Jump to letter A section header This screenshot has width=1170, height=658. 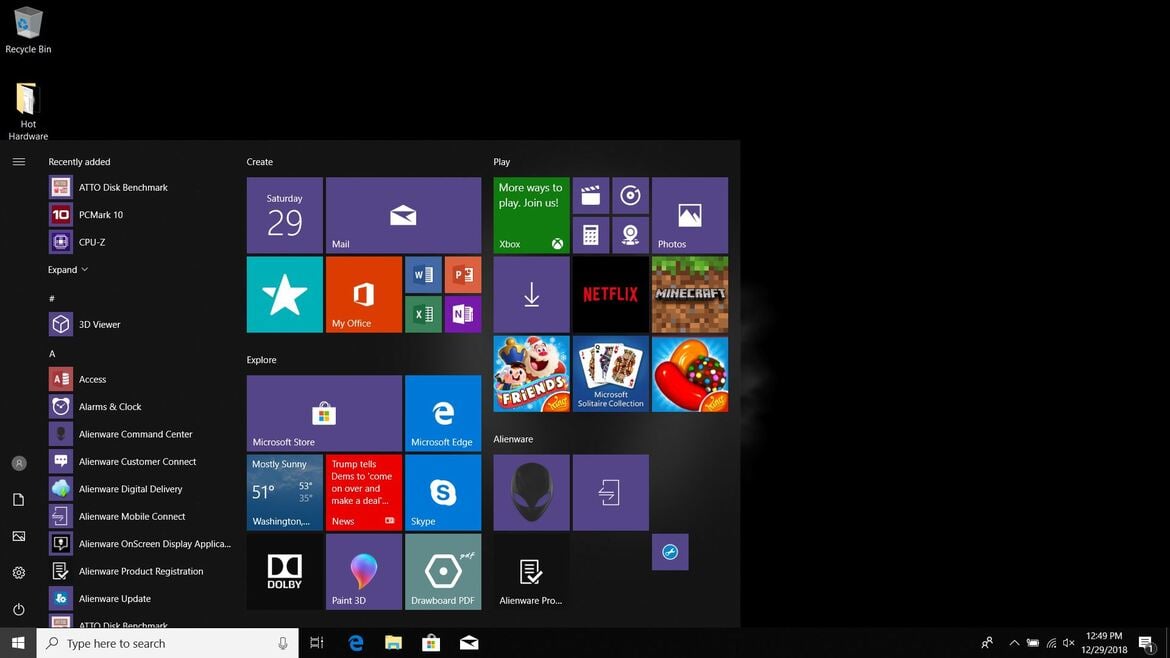coord(52,354)
